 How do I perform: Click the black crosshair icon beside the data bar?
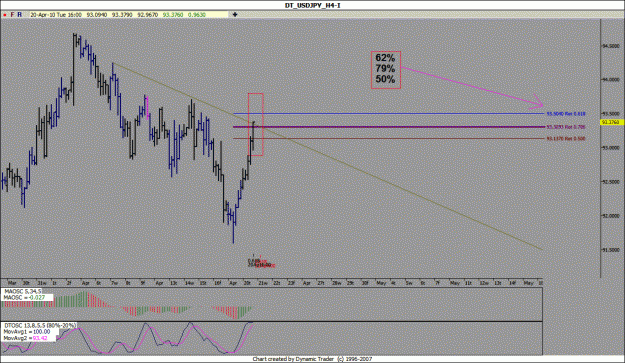point(235,15)
